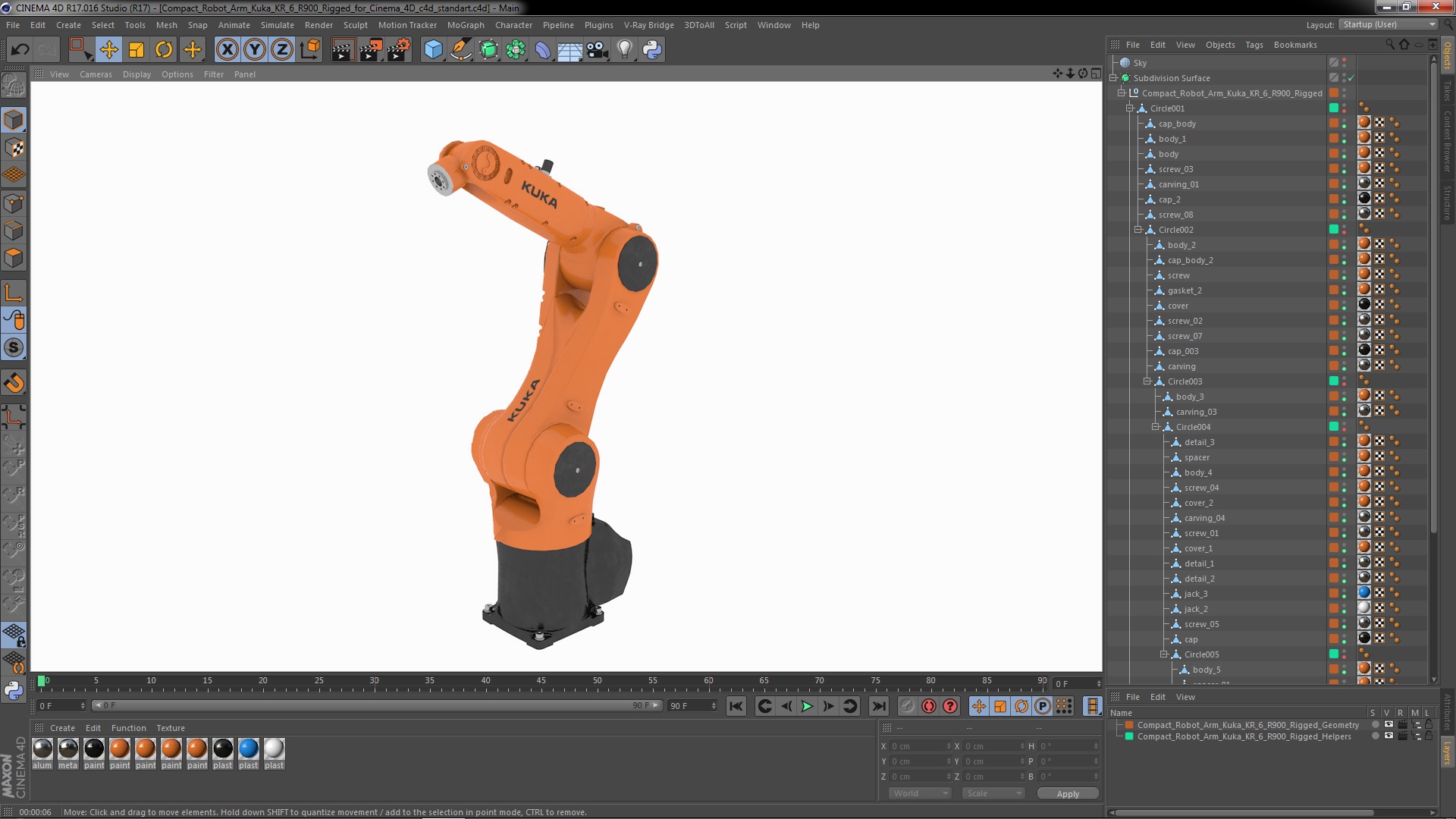Collapse the Circle001 hierarchy
1456x819 pixels.
[1130, 108]
